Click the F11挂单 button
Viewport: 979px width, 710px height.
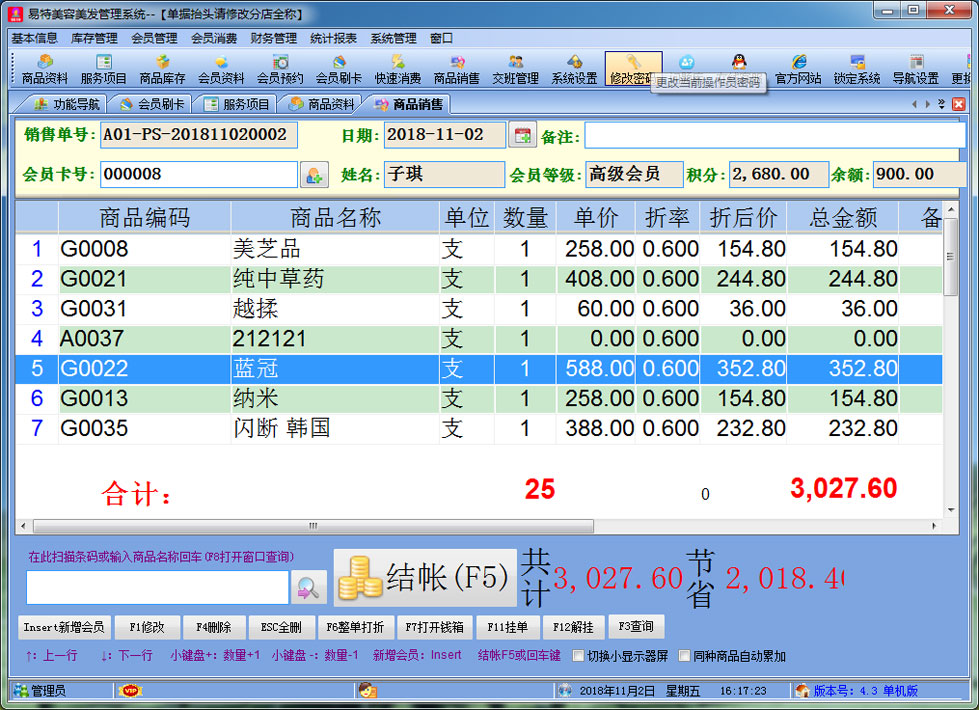pos(507,627)
